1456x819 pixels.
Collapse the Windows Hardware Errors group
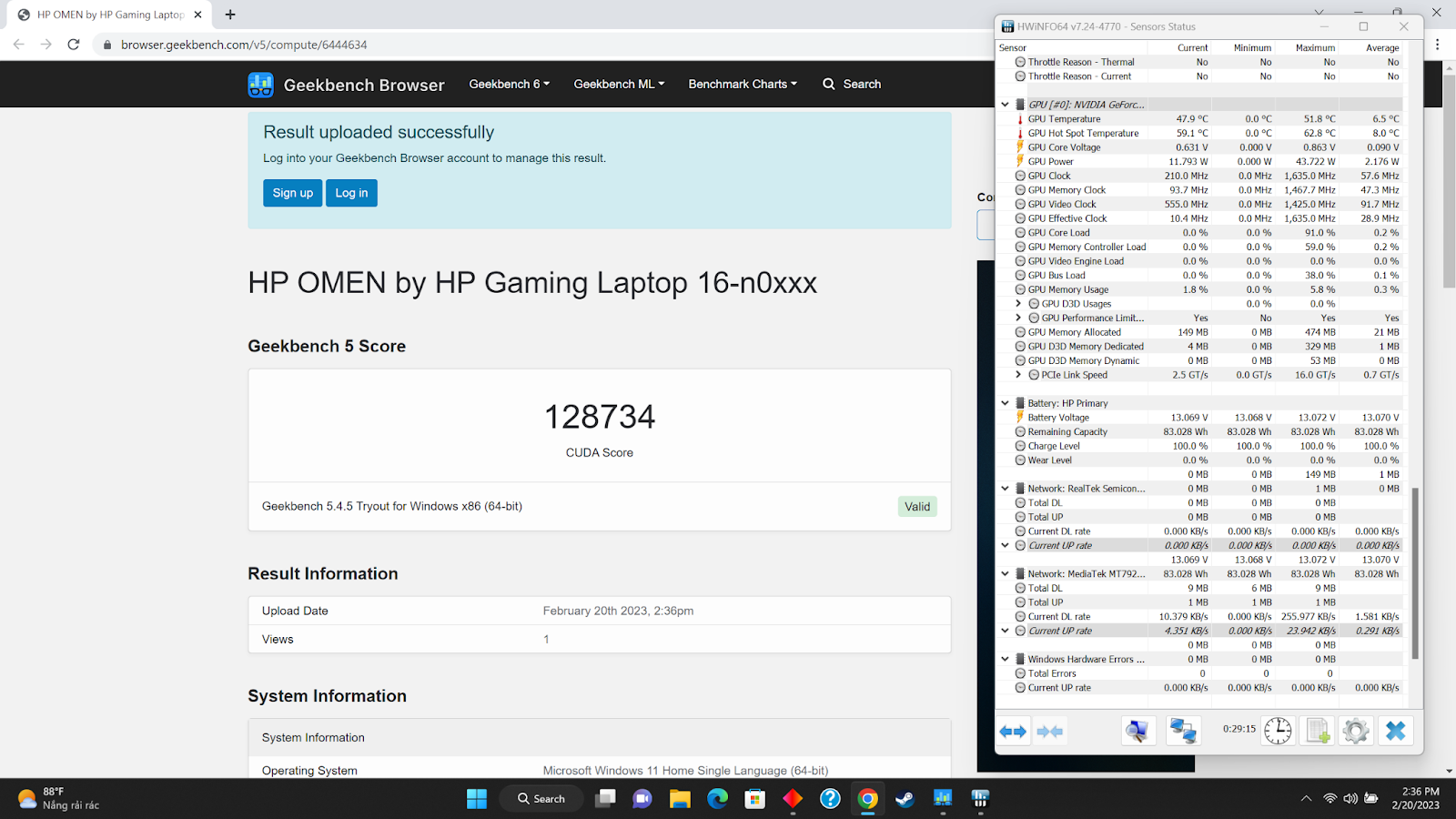click(1006, 660)
